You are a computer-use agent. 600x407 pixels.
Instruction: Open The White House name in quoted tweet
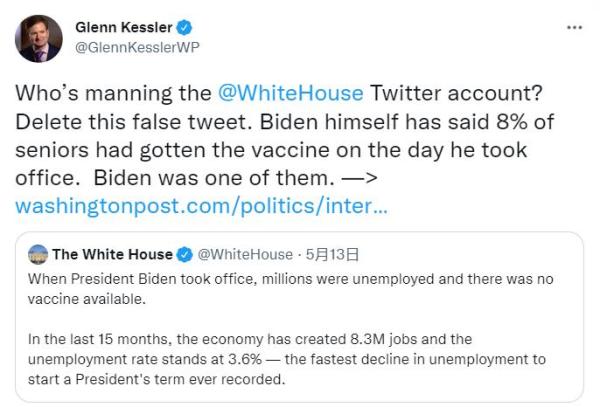[112, 254]
